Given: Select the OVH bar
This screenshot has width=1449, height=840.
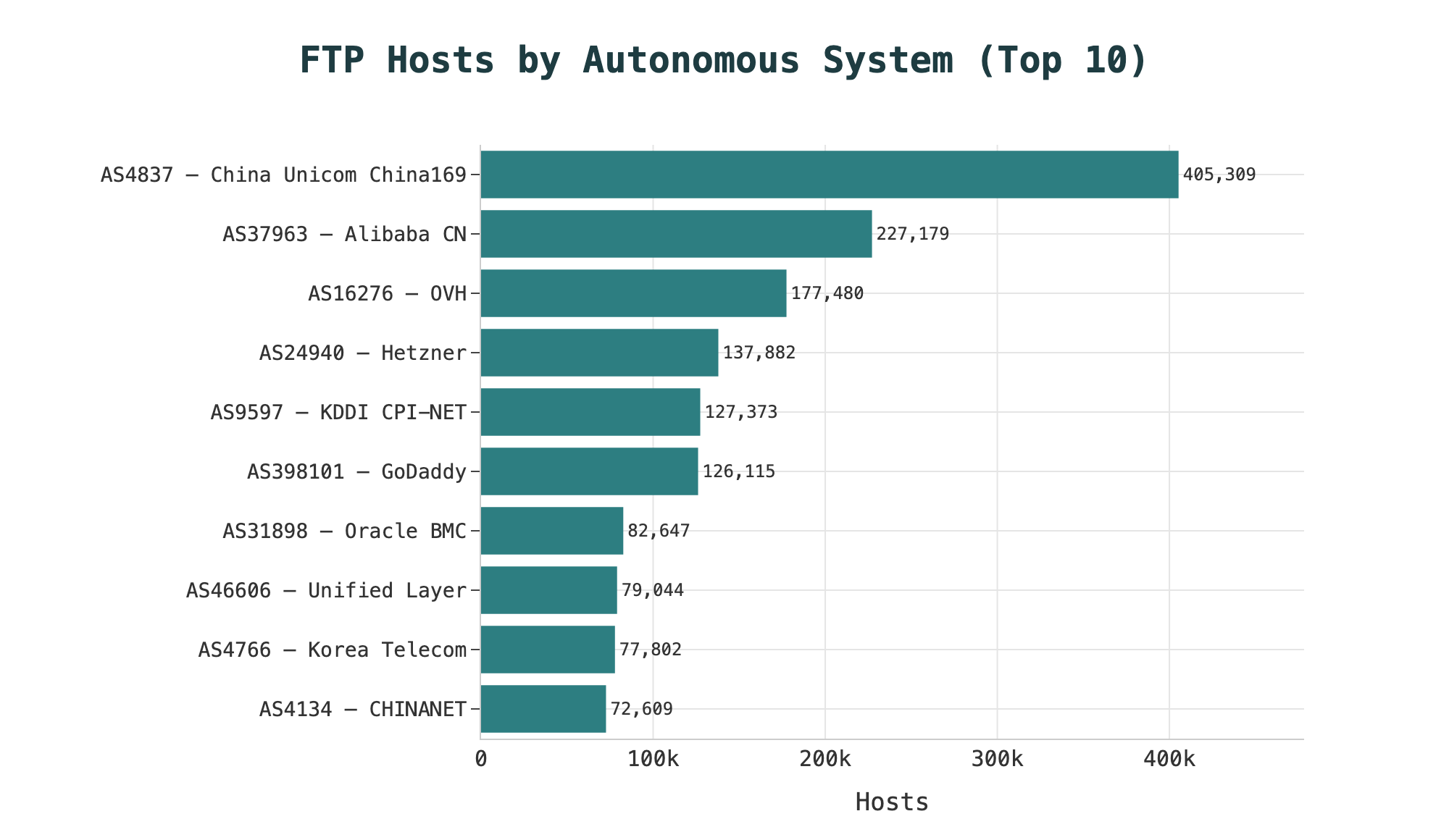Looking at the screenshot, I should tap(633, 293).
